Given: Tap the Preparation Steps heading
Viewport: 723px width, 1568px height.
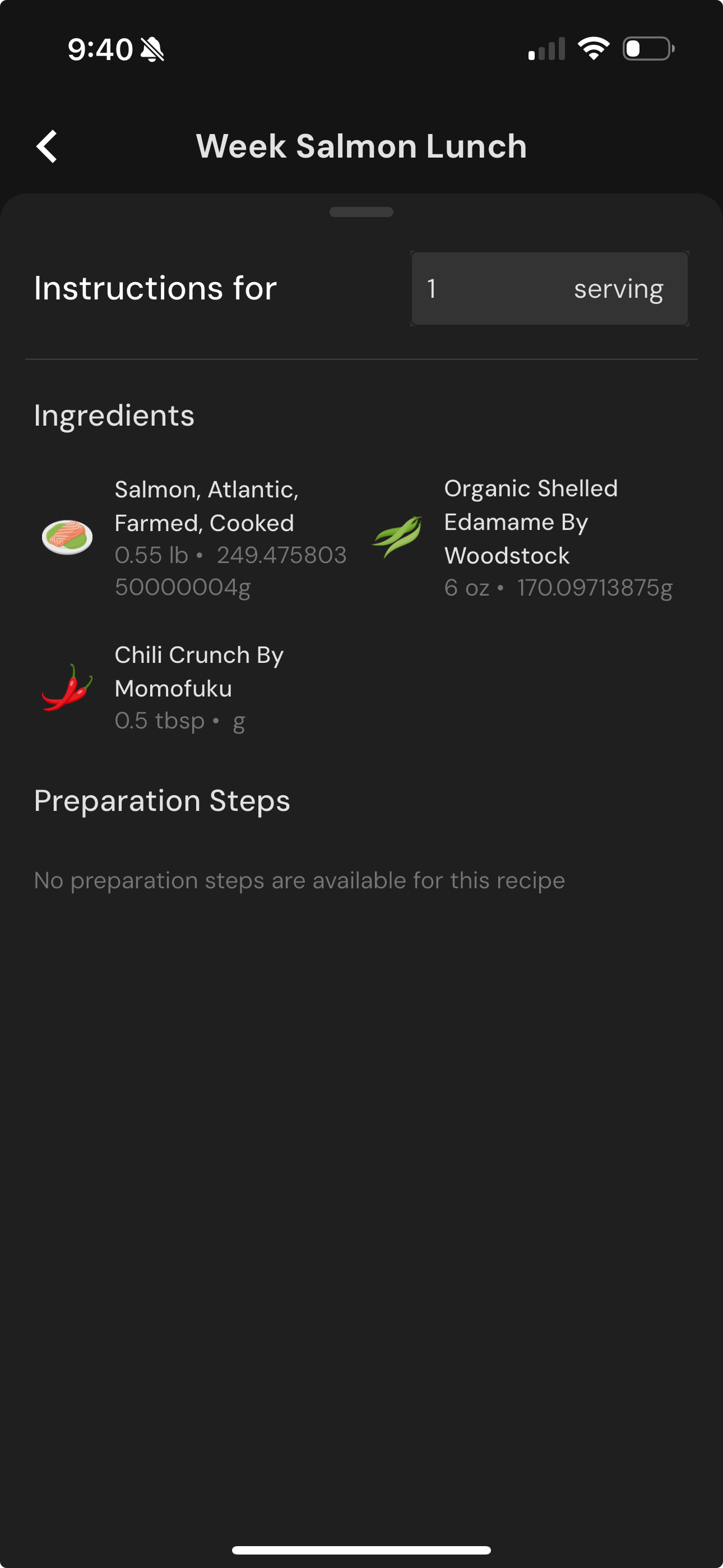Looking at the screenshot, I should (162, 801).
